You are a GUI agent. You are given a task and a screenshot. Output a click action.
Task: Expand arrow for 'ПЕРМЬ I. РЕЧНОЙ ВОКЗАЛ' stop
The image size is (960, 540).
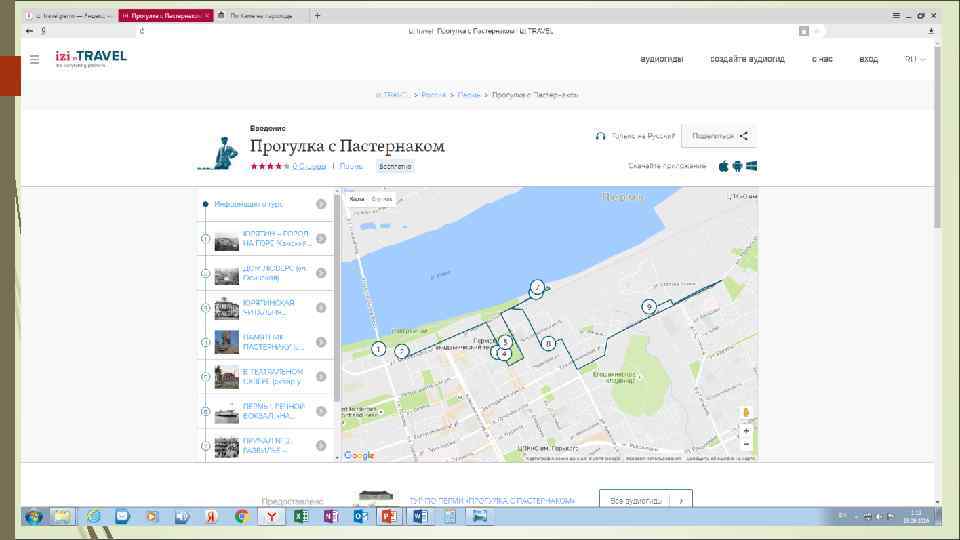(321, 411)
